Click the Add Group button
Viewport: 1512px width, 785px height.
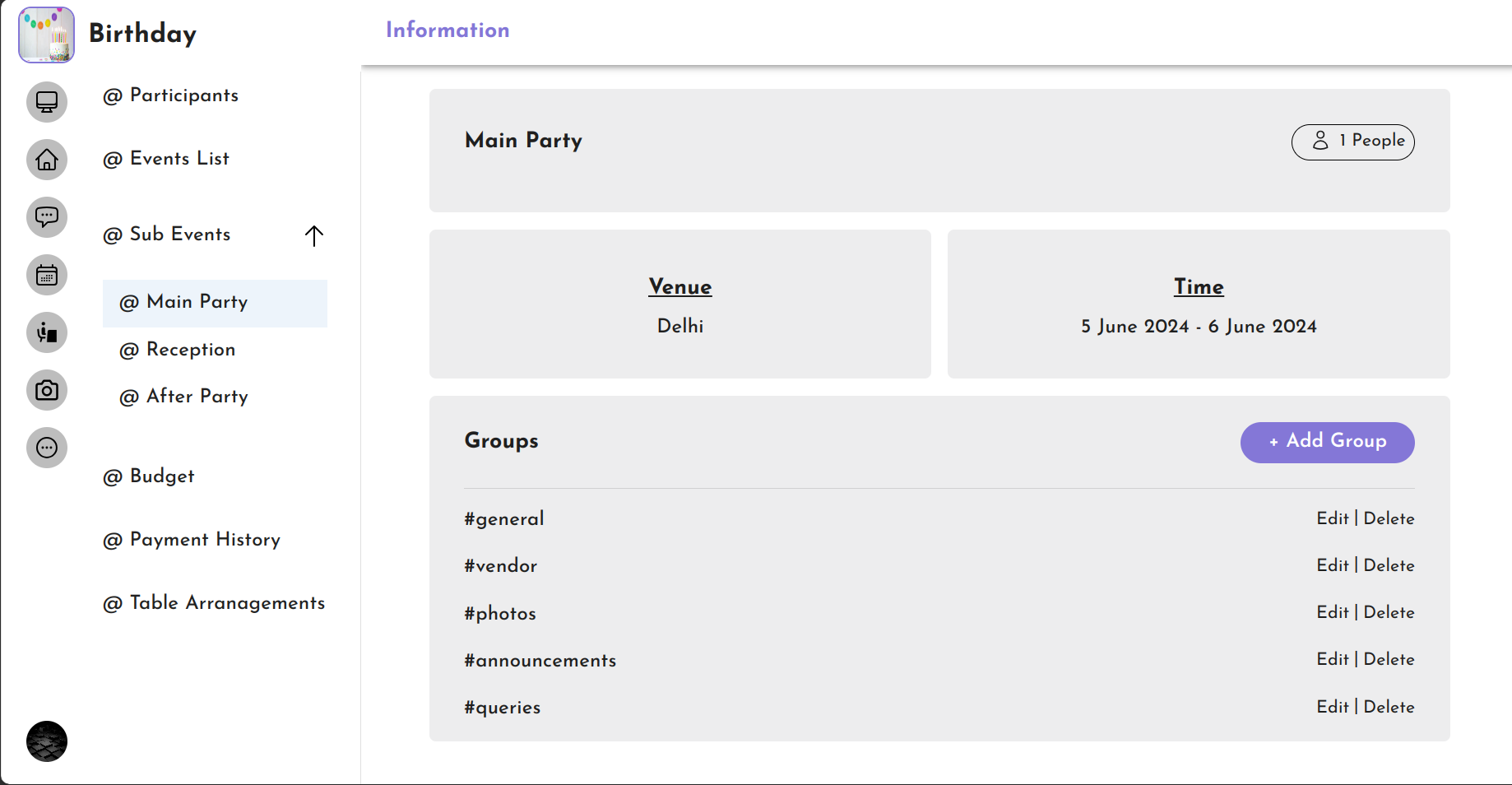(x=1327, y=442)
